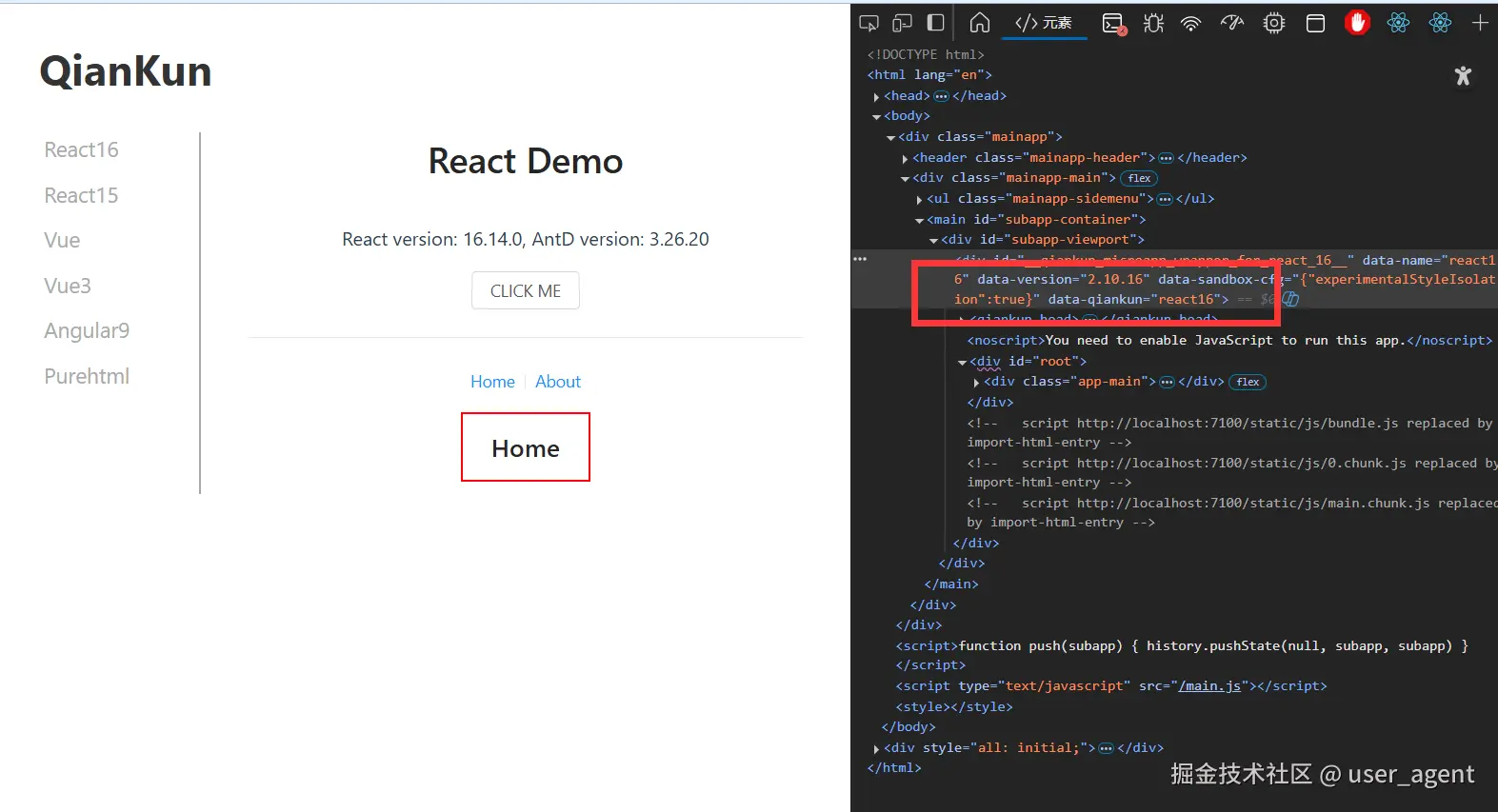Open the Network tab wifi icon
The height and width of the screenshot is (812, 1498).
click(x=1190, y=23)
